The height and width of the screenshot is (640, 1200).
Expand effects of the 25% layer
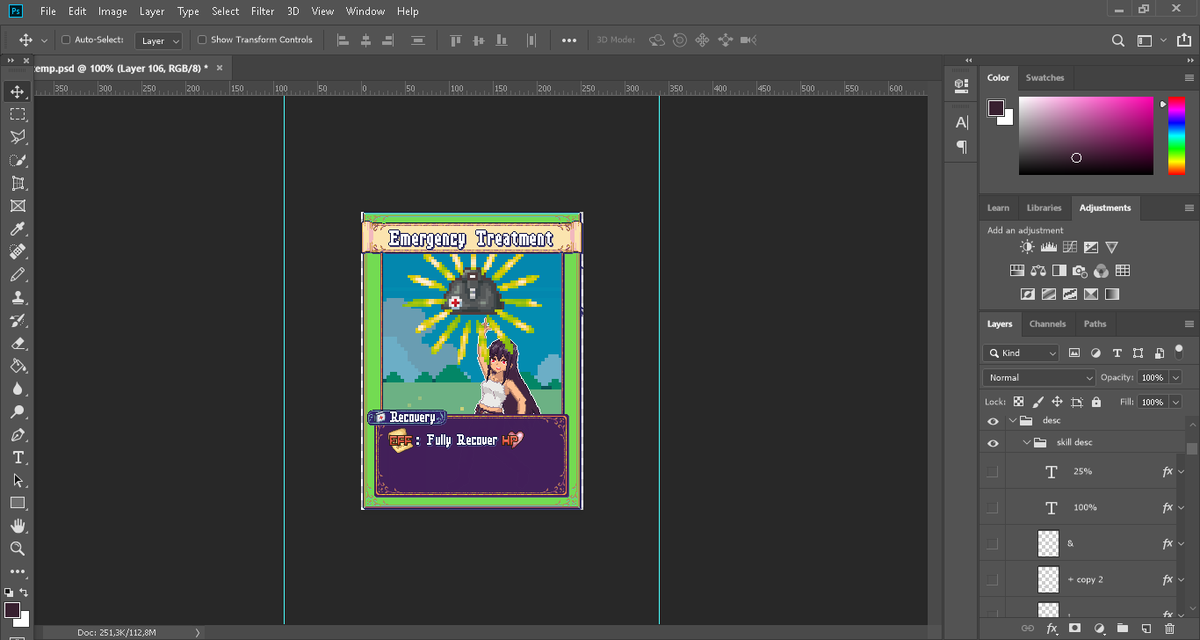point(1180,471)
